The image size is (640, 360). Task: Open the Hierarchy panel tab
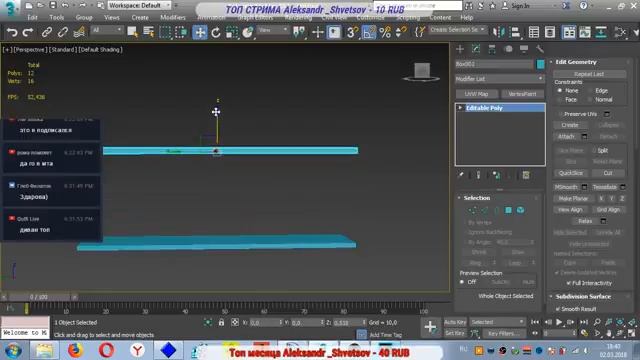(492, 49)
